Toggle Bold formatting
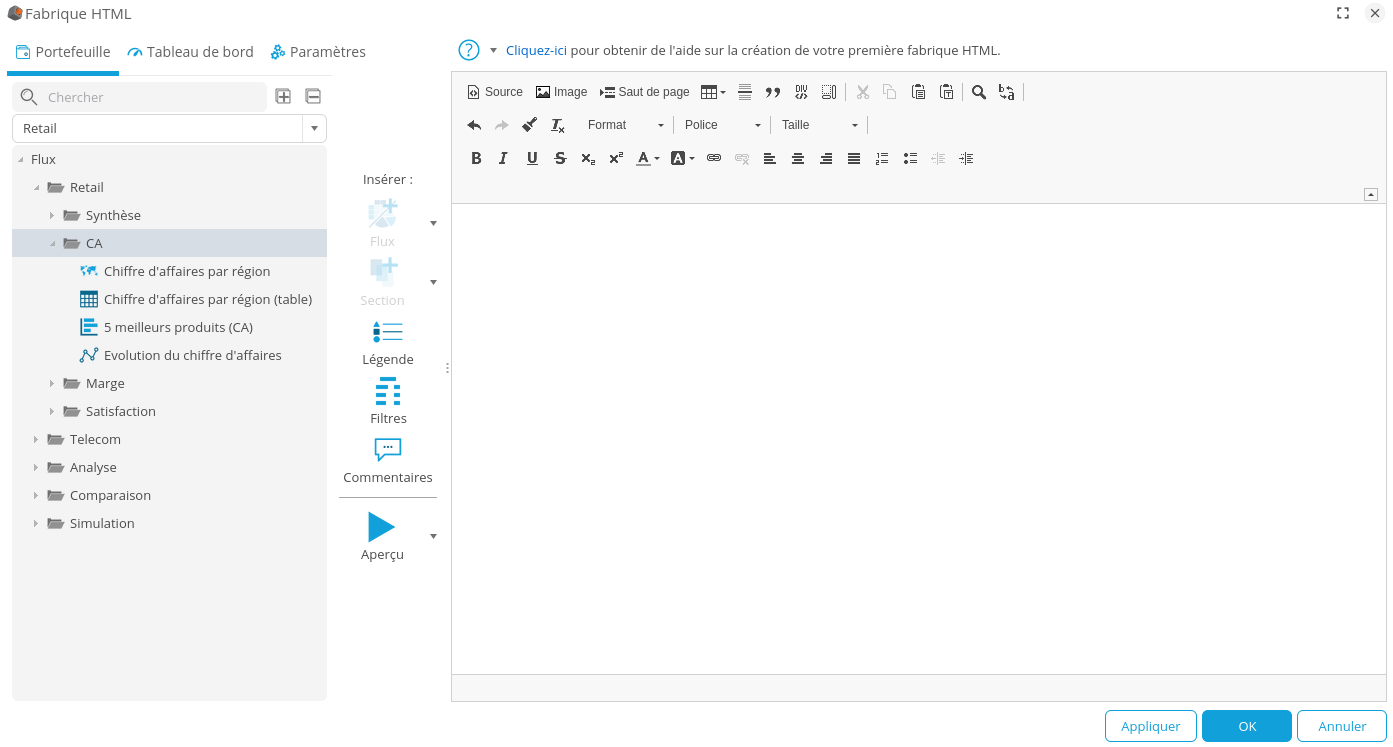1393x747 pixels. click(x=476, y=158)
